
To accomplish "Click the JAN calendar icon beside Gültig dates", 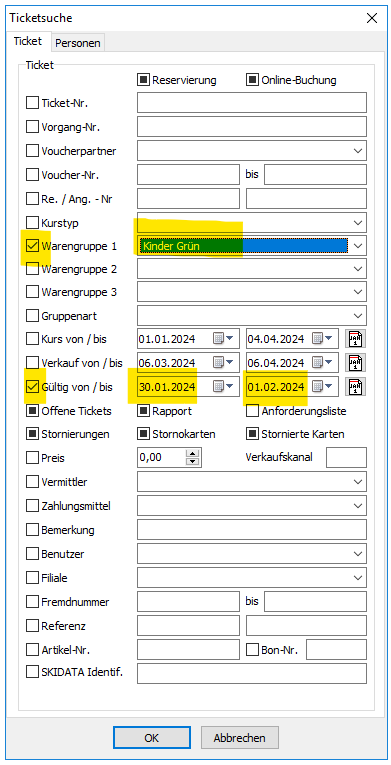I will 356,387.
